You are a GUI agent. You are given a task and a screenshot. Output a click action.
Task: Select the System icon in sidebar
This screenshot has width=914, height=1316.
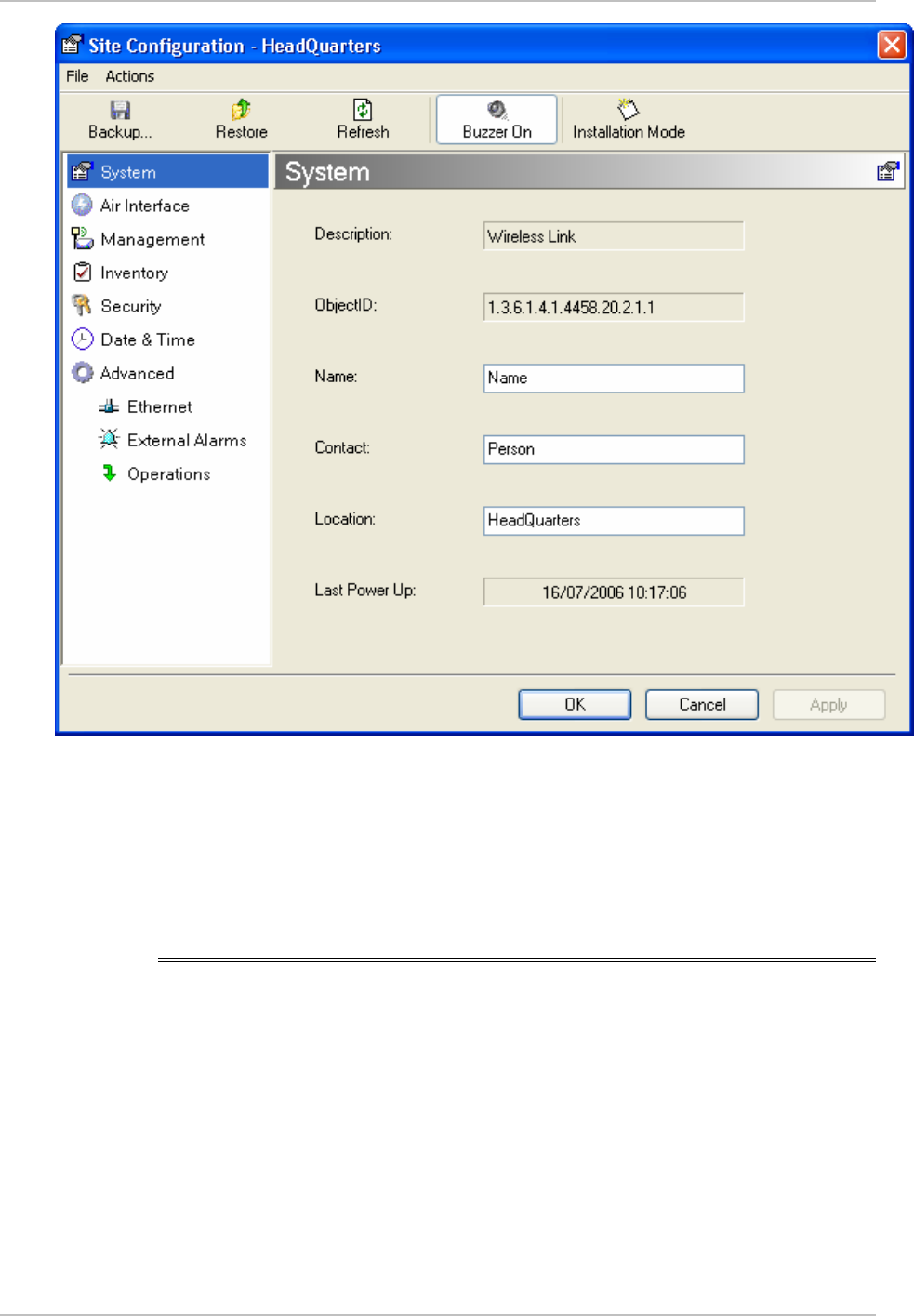click(x=83, y=171)
